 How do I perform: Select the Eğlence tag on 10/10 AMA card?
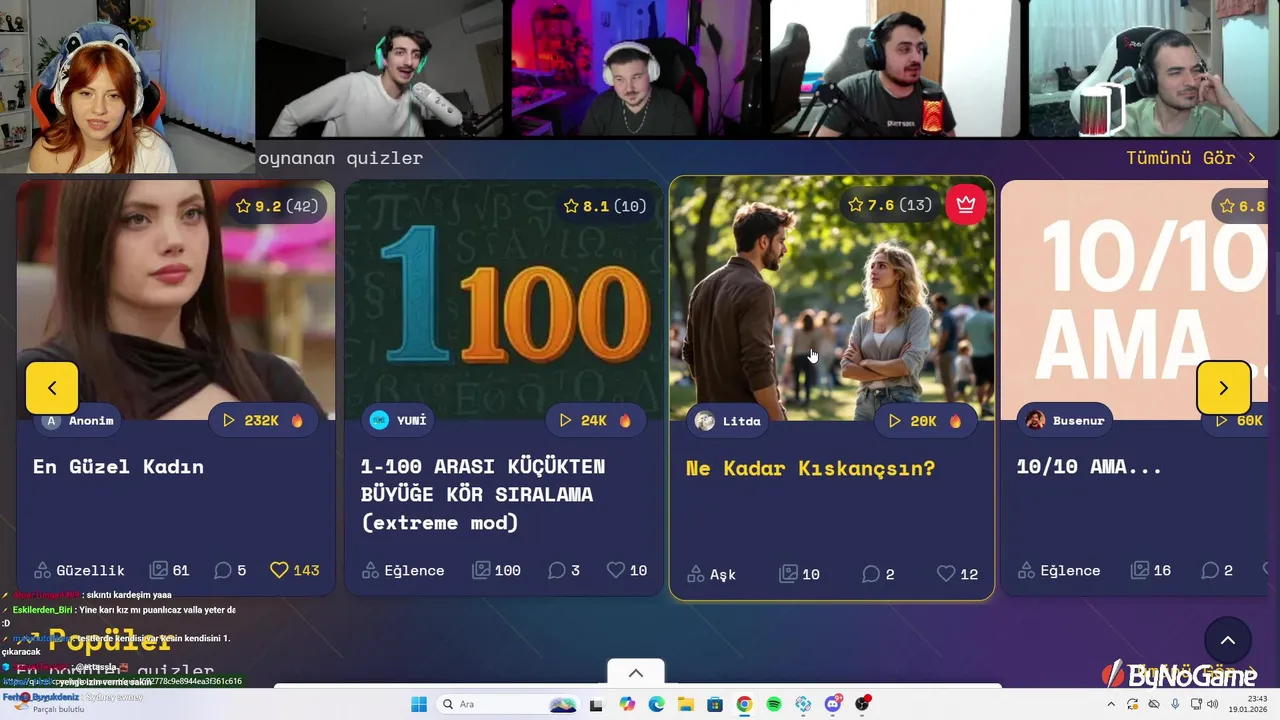click(1058, 570)
